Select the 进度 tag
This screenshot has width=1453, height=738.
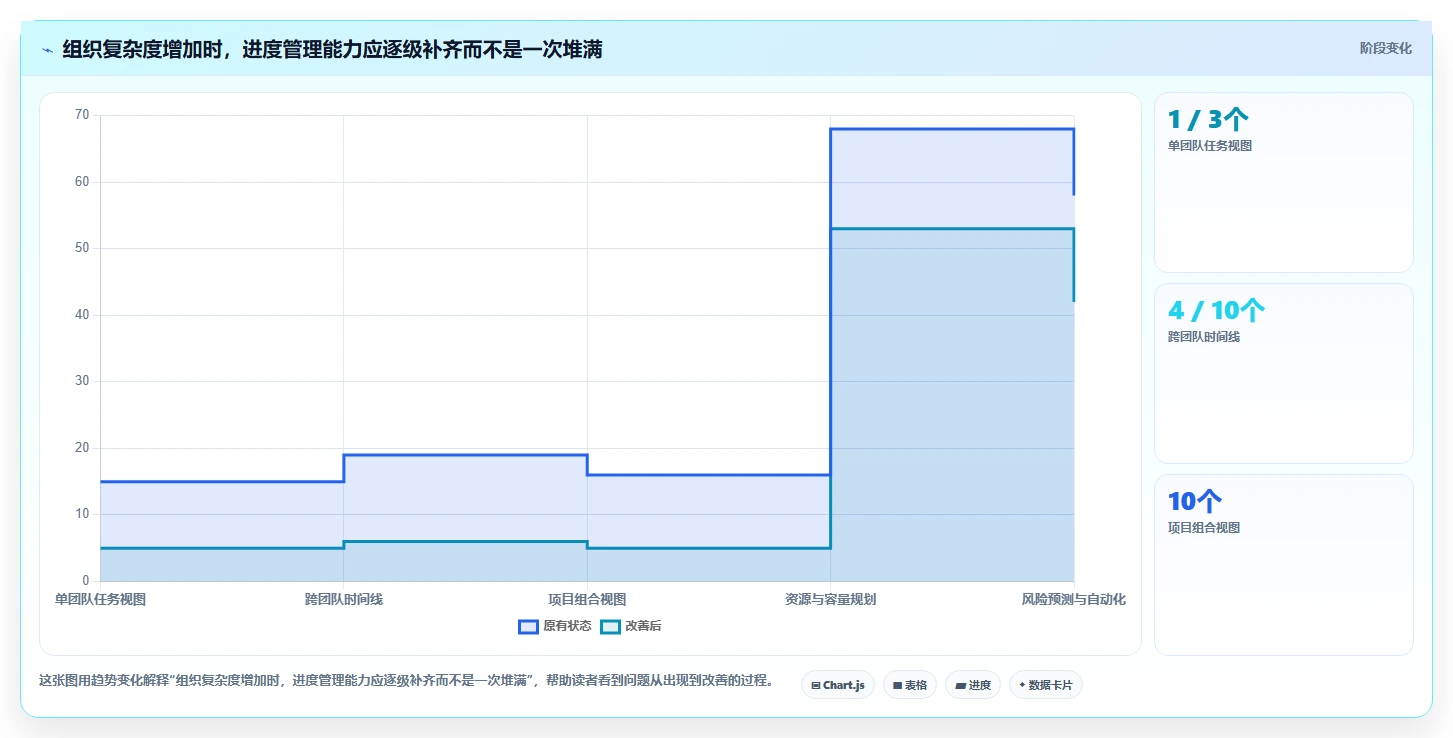(972, 685)
